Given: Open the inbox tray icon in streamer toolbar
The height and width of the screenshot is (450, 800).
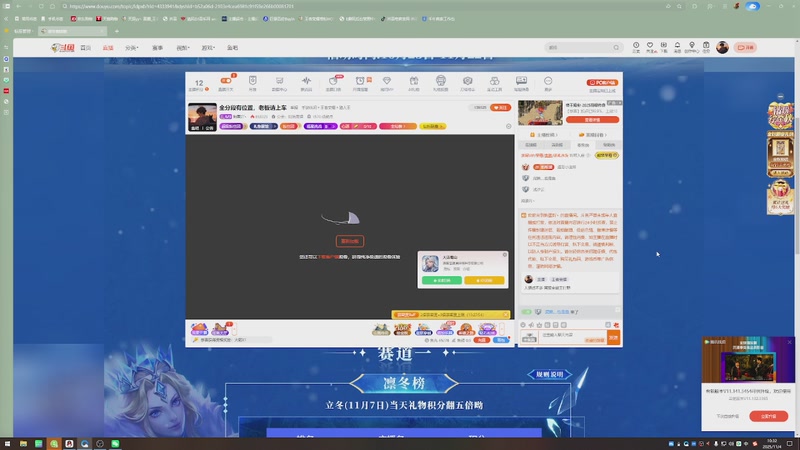Looking at the screenshot, I should pyautogui.click(x=279, y=81).
